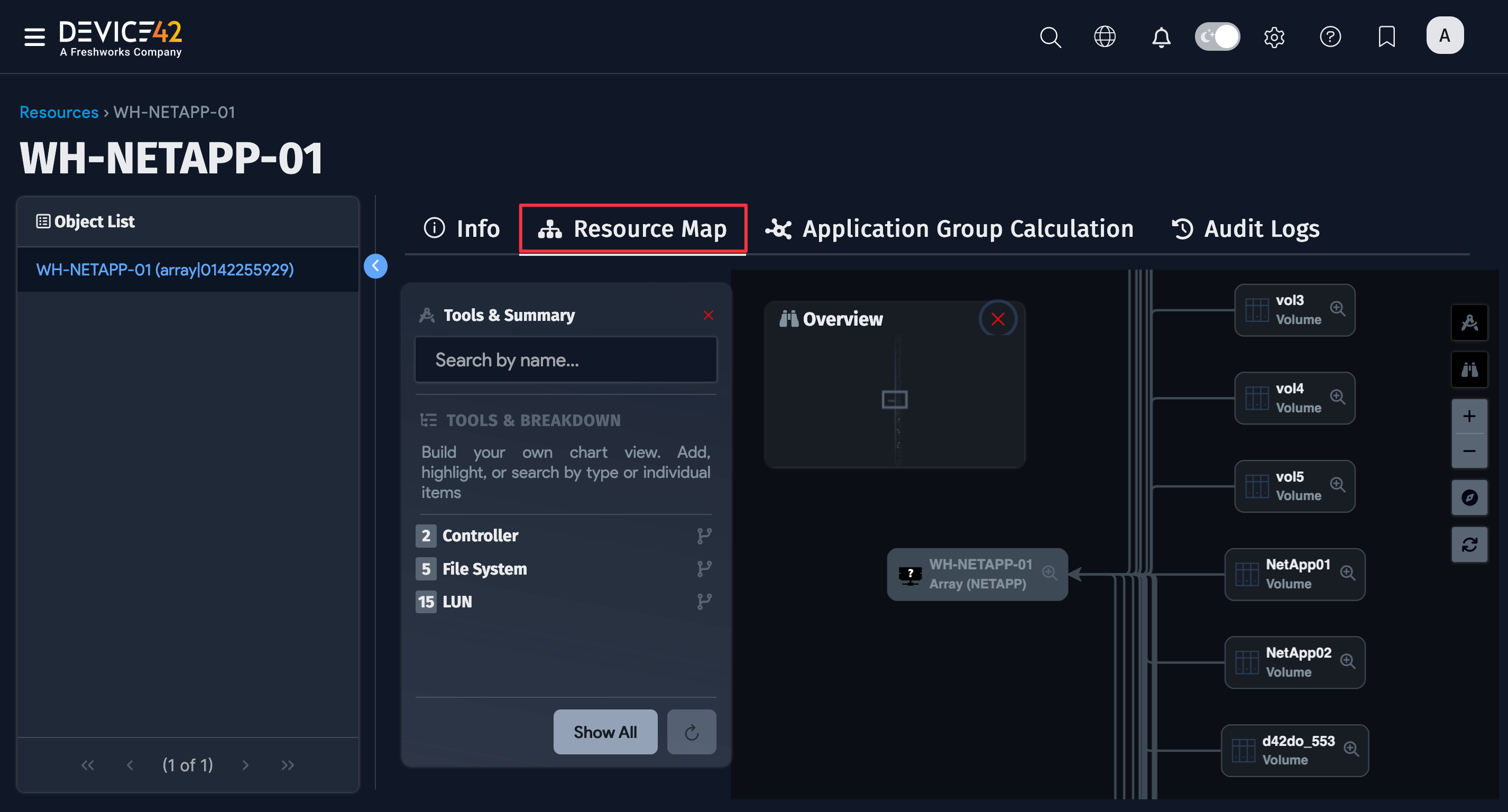Open the help question mark icon
1508x812 pixels.
[1330, 37]
